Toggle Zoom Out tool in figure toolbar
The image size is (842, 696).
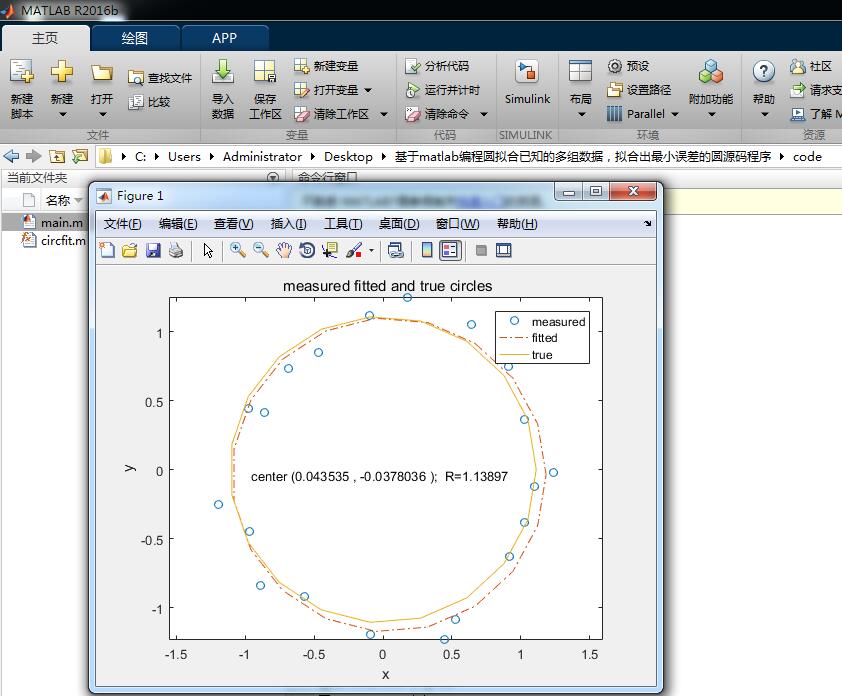click(260, 250)
